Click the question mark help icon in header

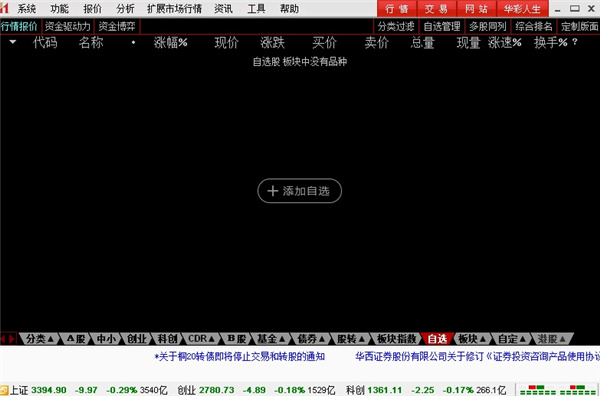coord(574,42)
